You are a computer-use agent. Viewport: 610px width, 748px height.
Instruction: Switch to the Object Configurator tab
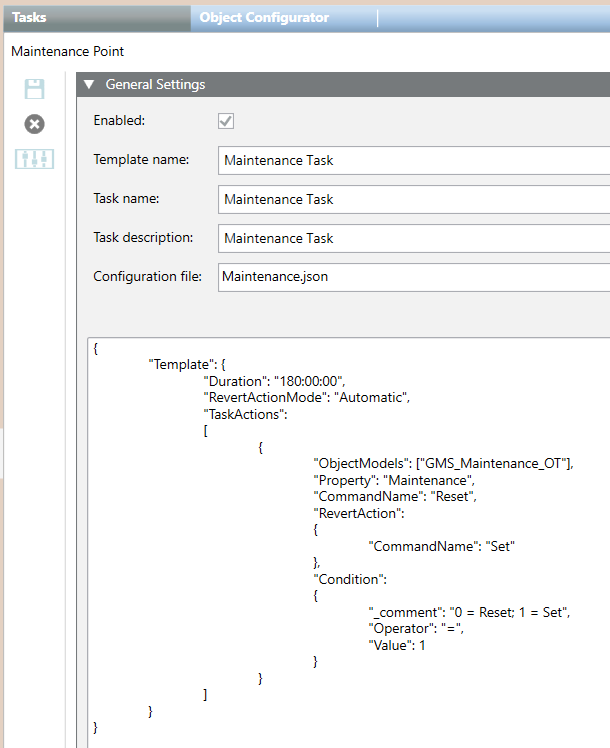(x=264, y=17)
